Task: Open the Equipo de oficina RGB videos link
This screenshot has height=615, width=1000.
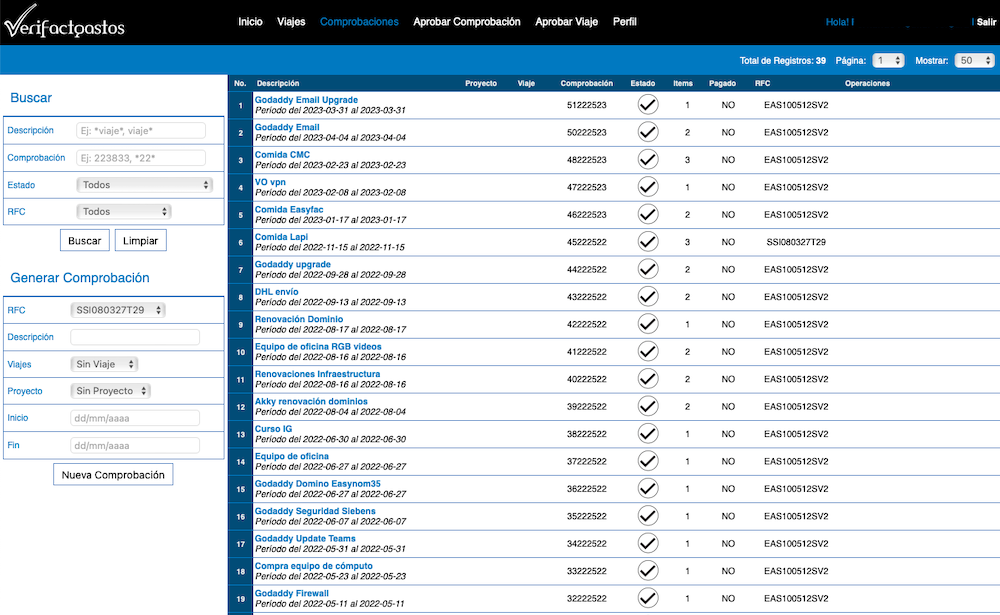Action: click(318, 347)
